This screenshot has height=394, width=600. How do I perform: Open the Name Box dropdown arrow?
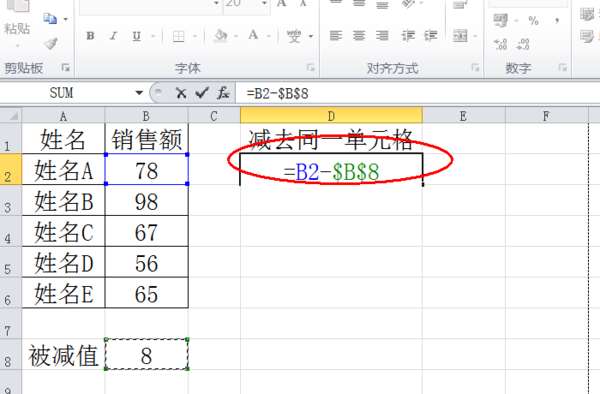pos(139,93)
